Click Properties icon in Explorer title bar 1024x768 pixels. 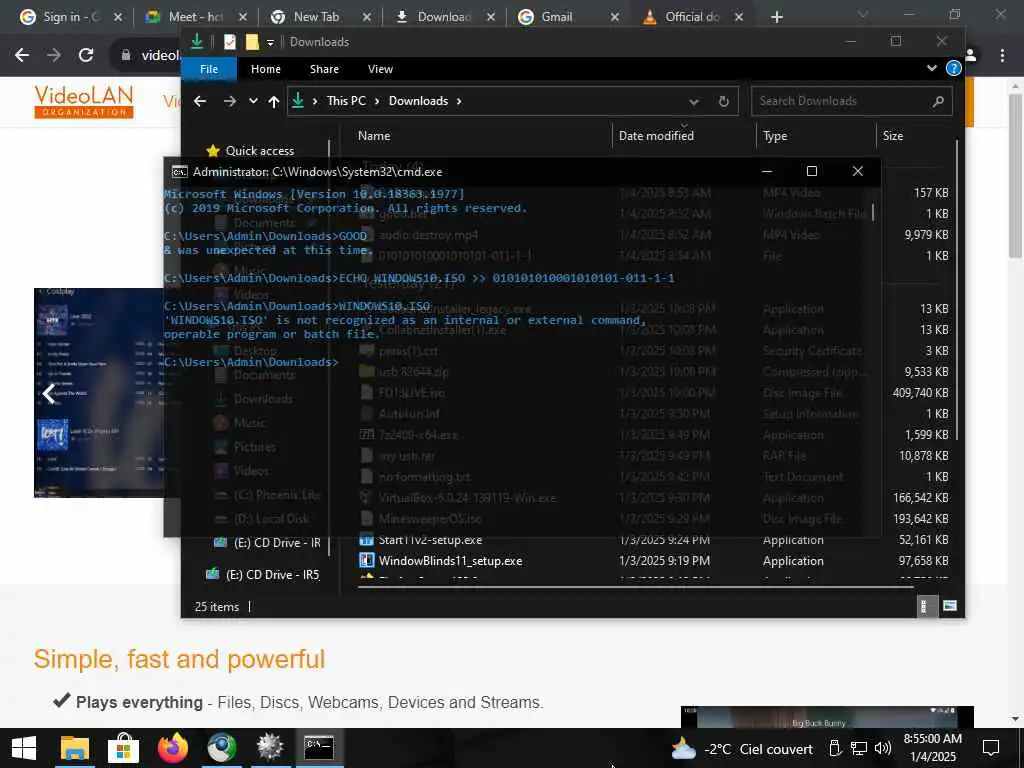point(229,42)
